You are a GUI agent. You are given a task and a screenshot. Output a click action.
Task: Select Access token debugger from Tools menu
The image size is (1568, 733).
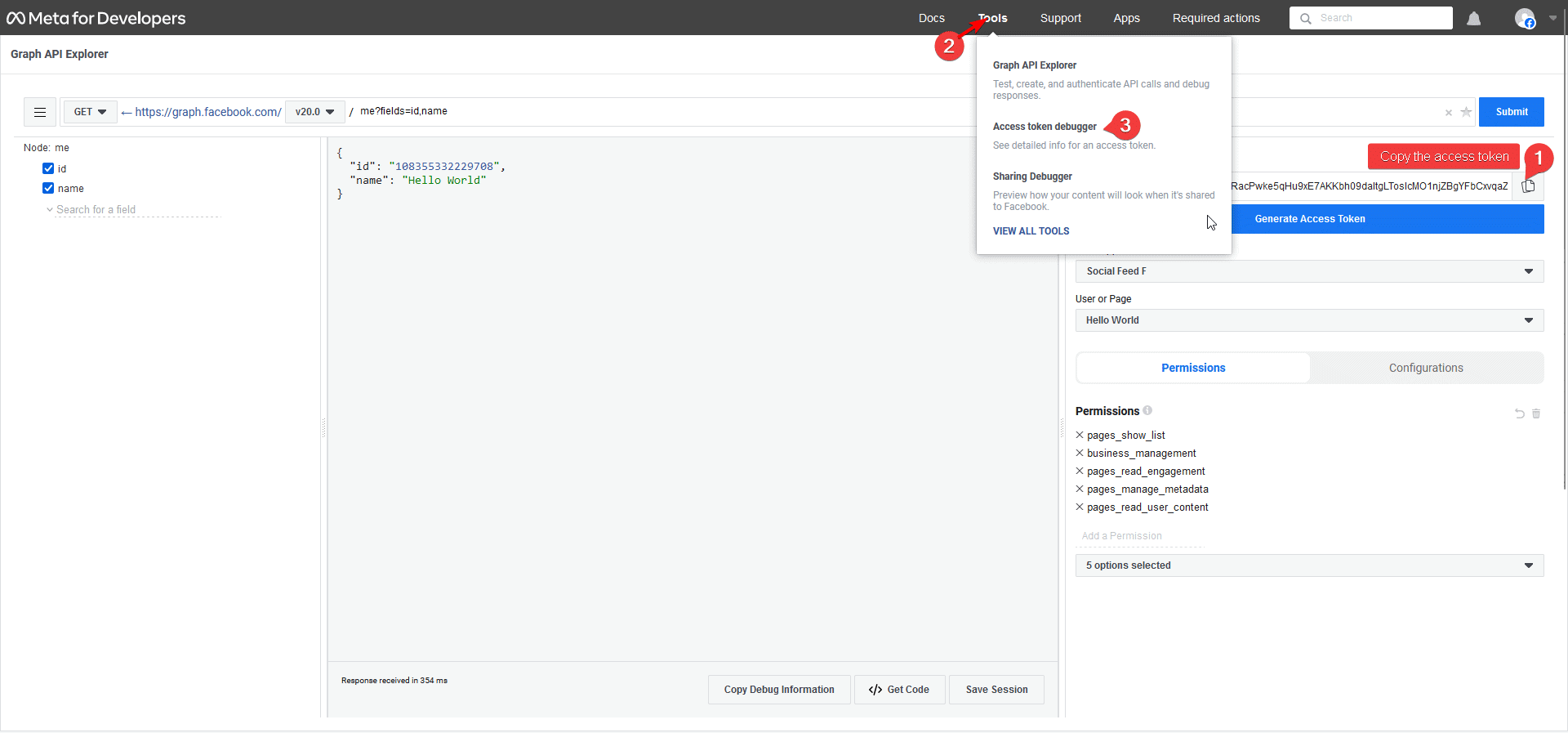(1045, 127)
